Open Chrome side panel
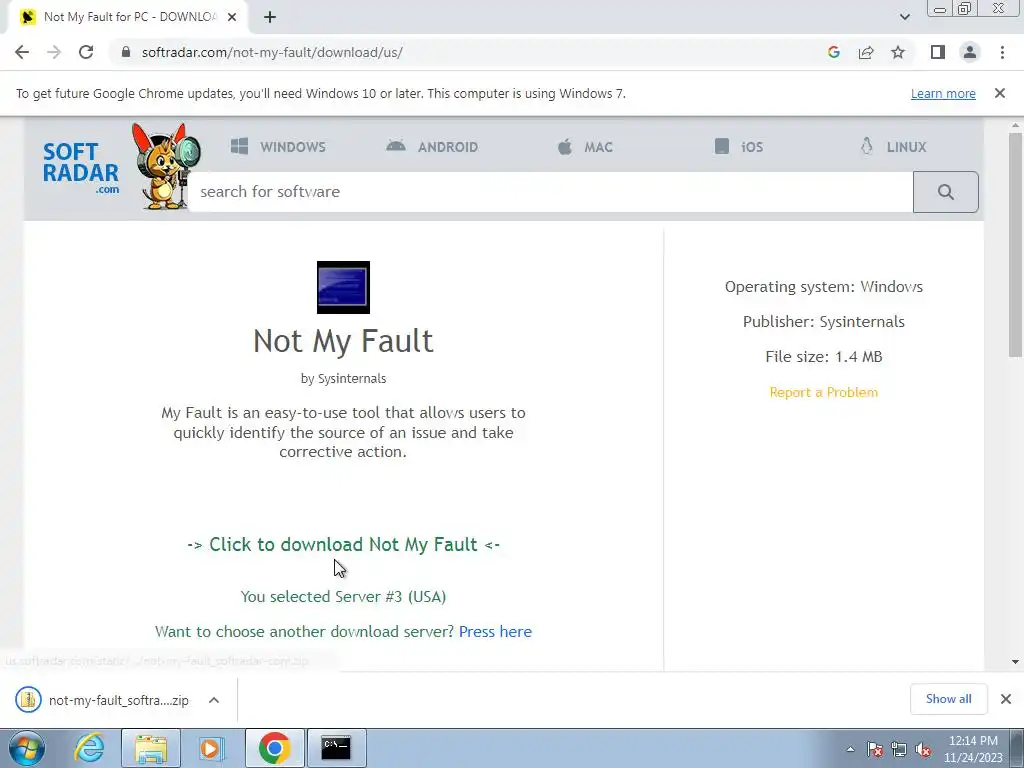The width and height of the screenshot is (1024, 768). tap(938, 52)
